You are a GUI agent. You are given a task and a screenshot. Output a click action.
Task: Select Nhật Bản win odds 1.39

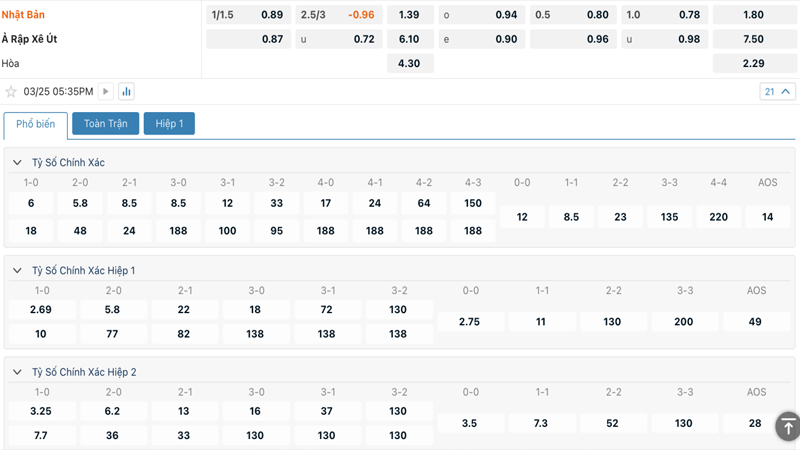click(409, 15)
